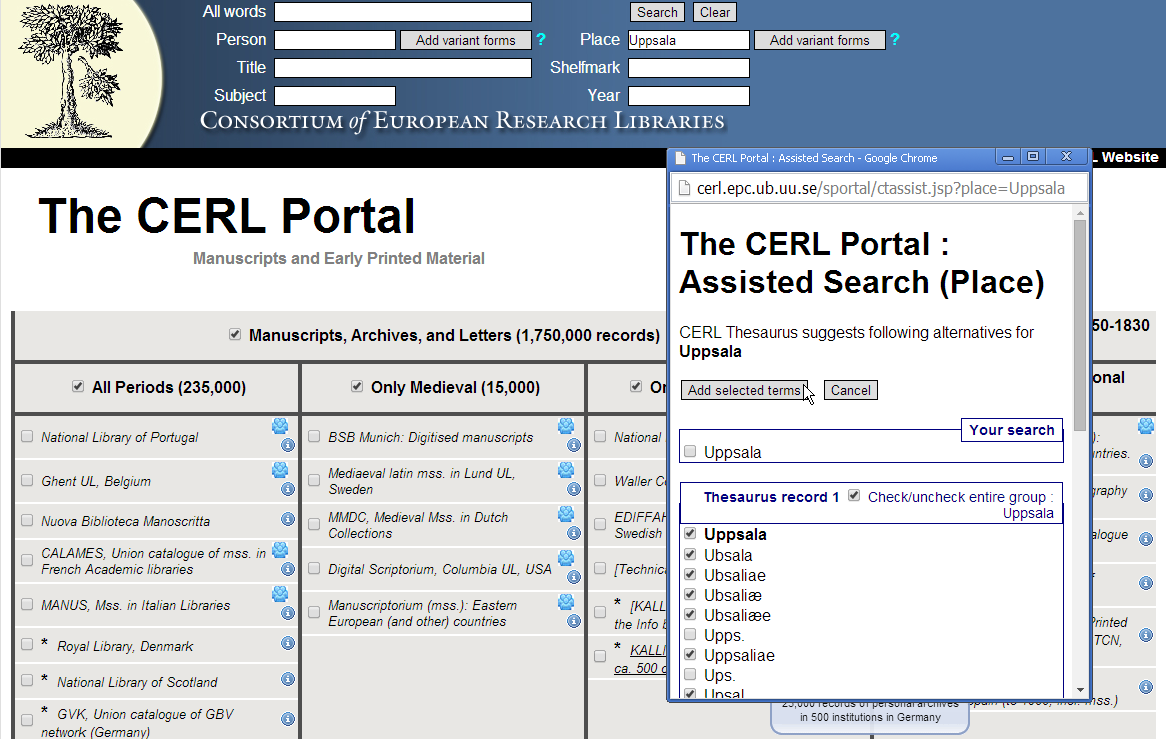Click popup scrollbar down arrow
Viewport: 1166px width, 739px height.
(x=1080, y=691)
